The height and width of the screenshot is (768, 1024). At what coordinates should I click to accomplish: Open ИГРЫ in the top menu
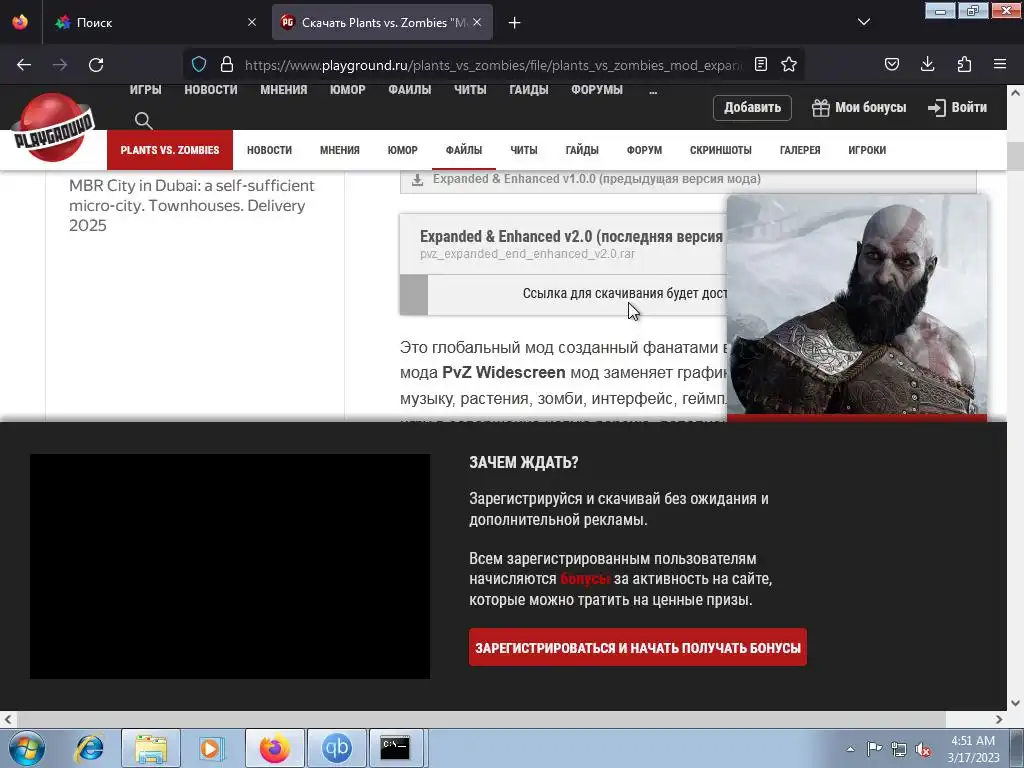(x=145, y=90)
